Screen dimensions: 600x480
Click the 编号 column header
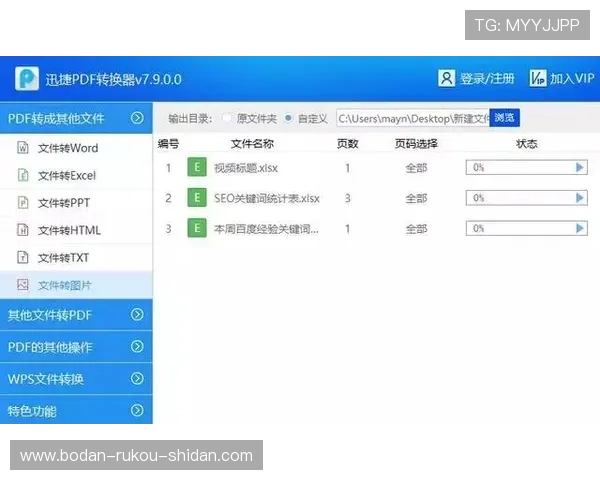[x=168, y=144]
